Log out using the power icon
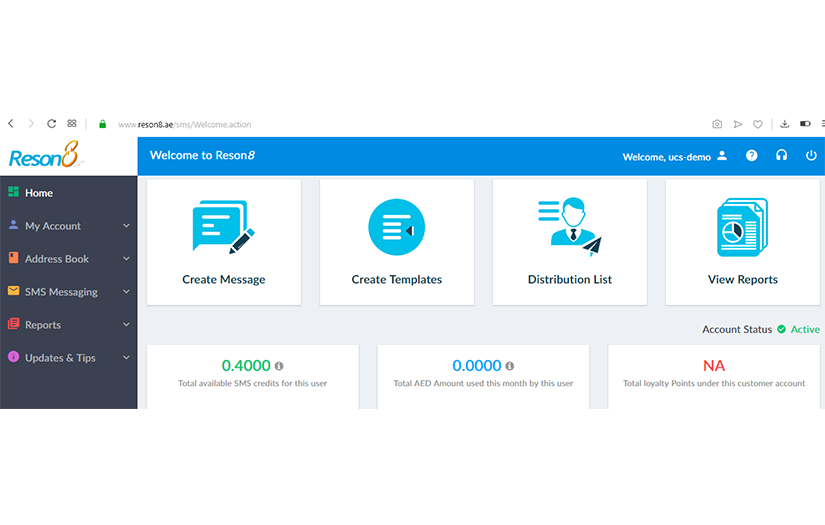 coord(811,155)
